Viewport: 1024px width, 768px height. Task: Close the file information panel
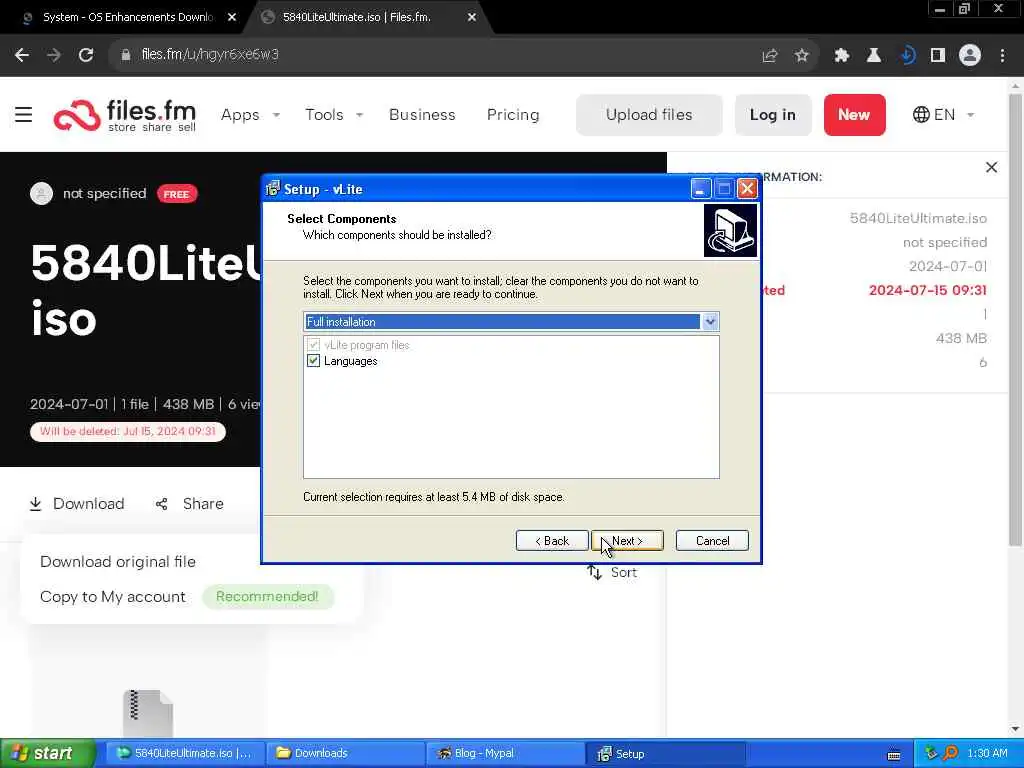(x=991, y=167)
